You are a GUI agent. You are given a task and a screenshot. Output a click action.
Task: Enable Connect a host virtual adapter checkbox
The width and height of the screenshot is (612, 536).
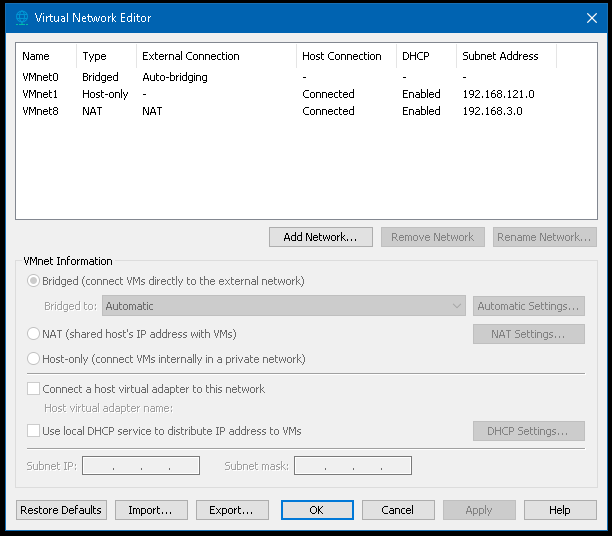[x=34, y=389]
